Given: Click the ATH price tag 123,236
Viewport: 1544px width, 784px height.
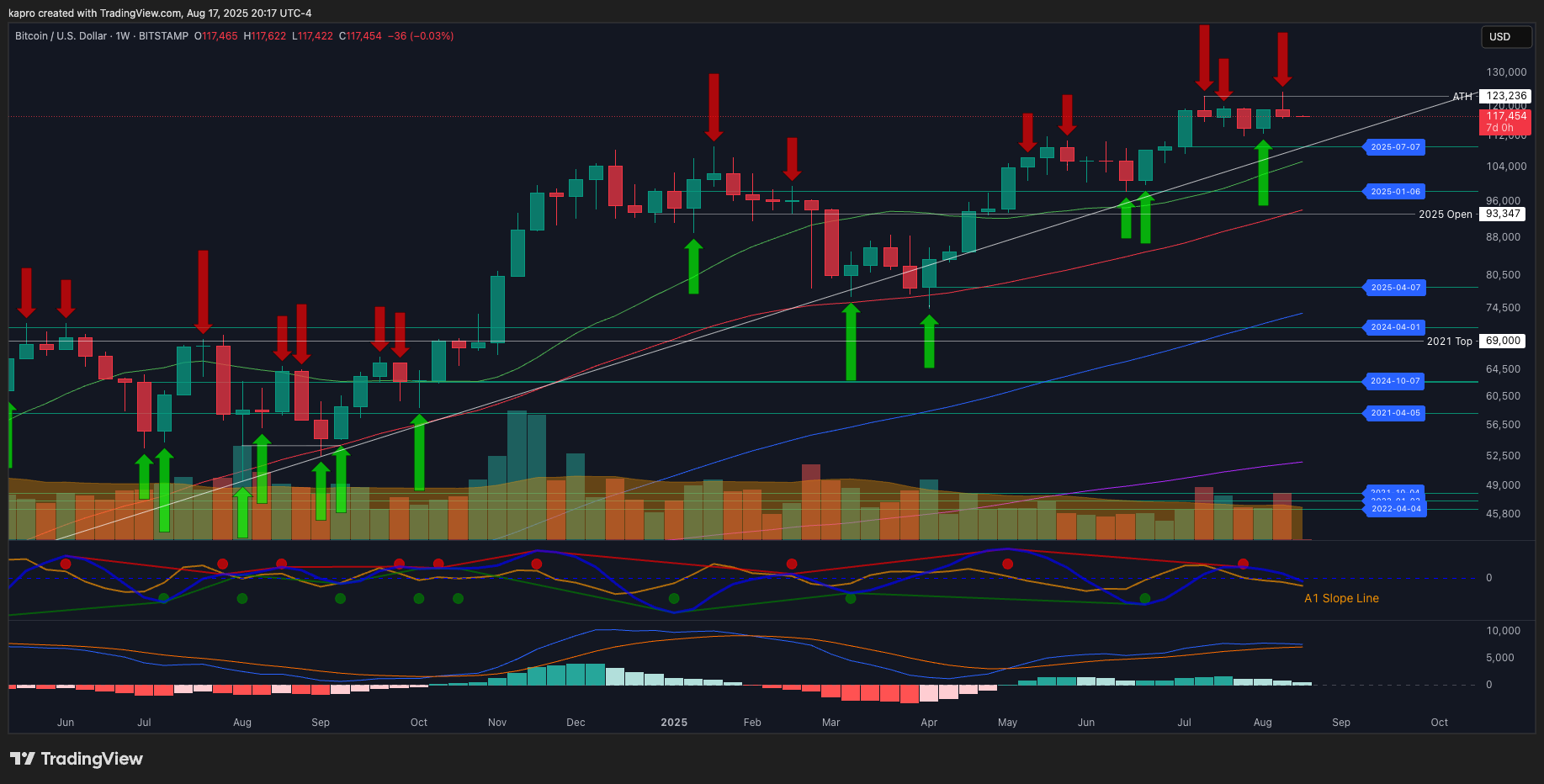Looking at the screenshot, I should (x=1505, y=96).
